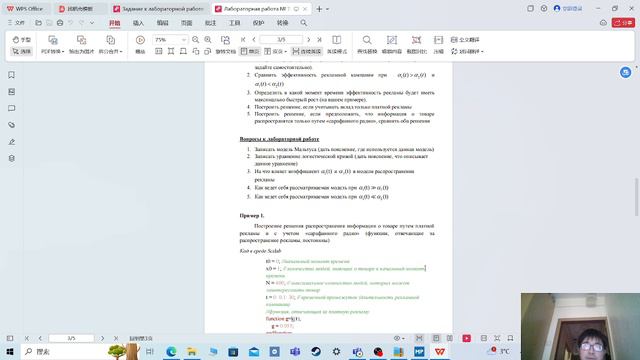Switch to the Insert ribbon tab
This screenshot has width=640, height=360.
(138, 23)
